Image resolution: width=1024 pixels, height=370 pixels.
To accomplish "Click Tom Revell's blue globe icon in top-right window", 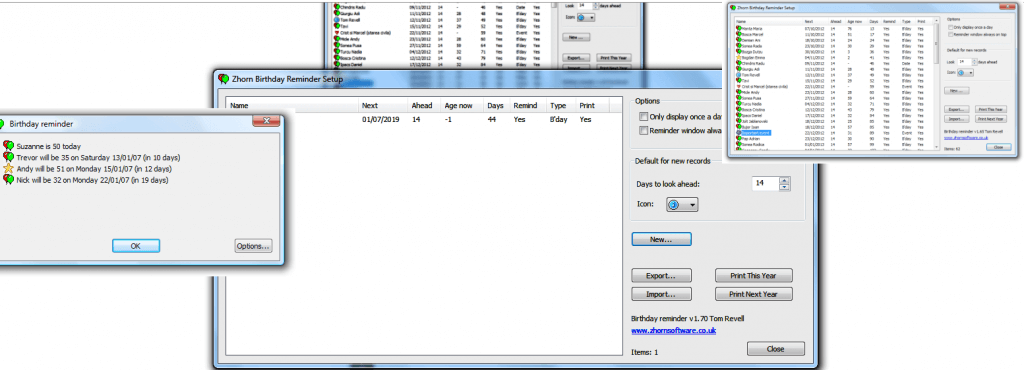I will coord(739,75).
